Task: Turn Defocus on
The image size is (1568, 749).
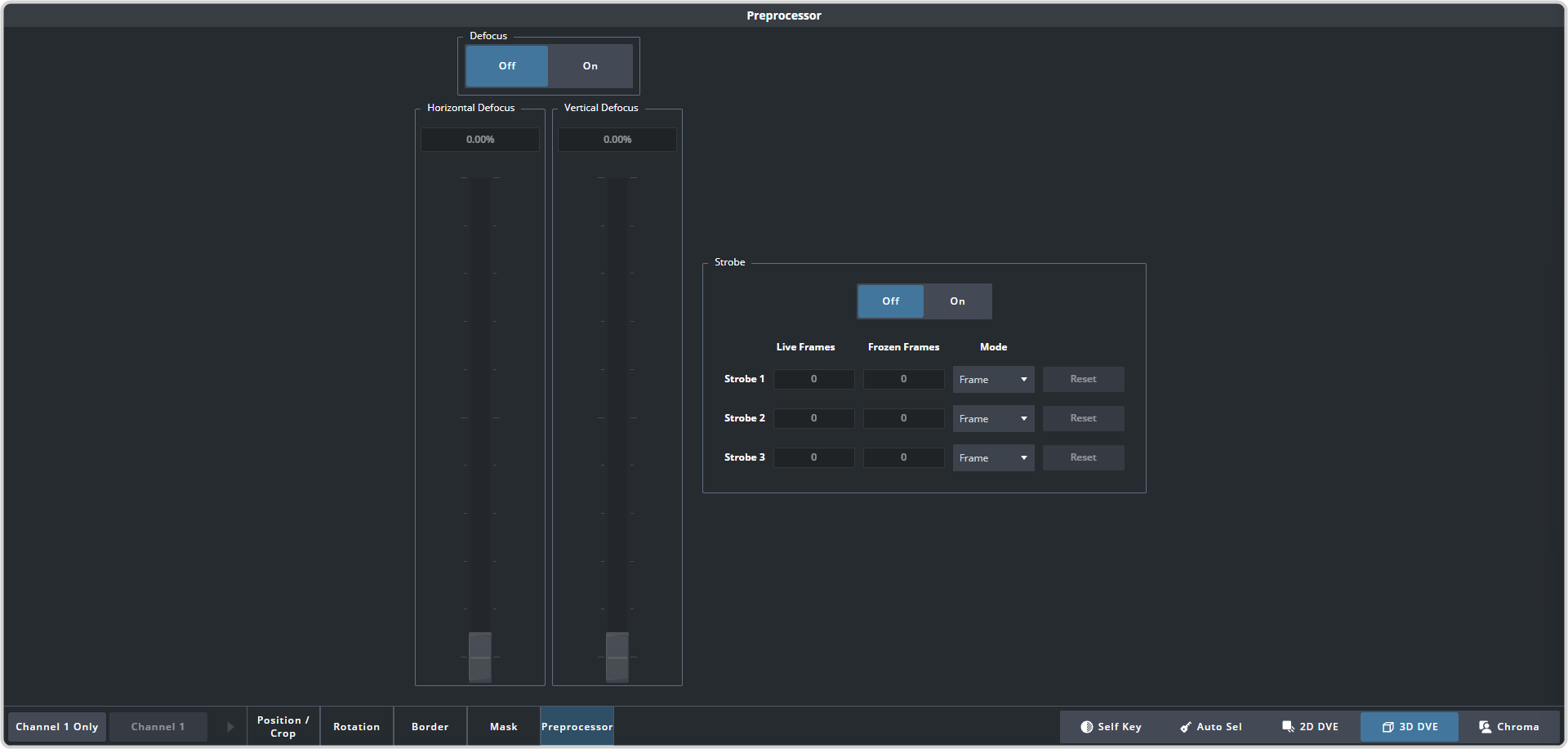Action: click(590, 66)
